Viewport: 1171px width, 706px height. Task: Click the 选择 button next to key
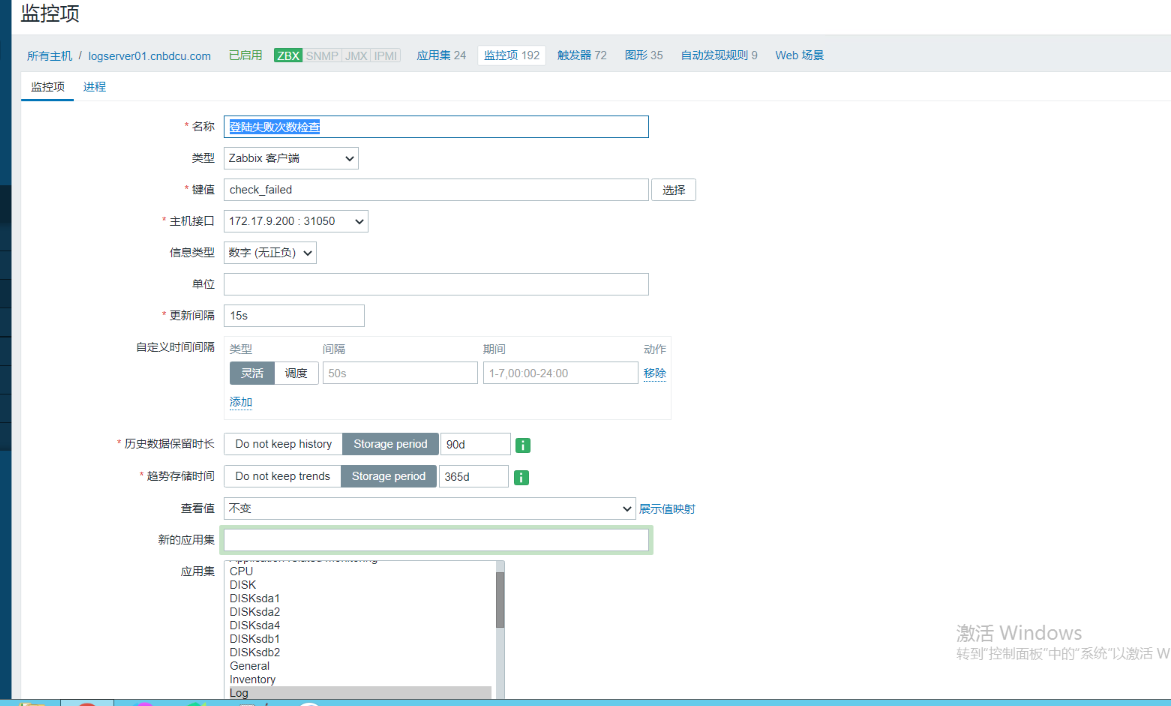pyautogui.click(x=674, y=190)
